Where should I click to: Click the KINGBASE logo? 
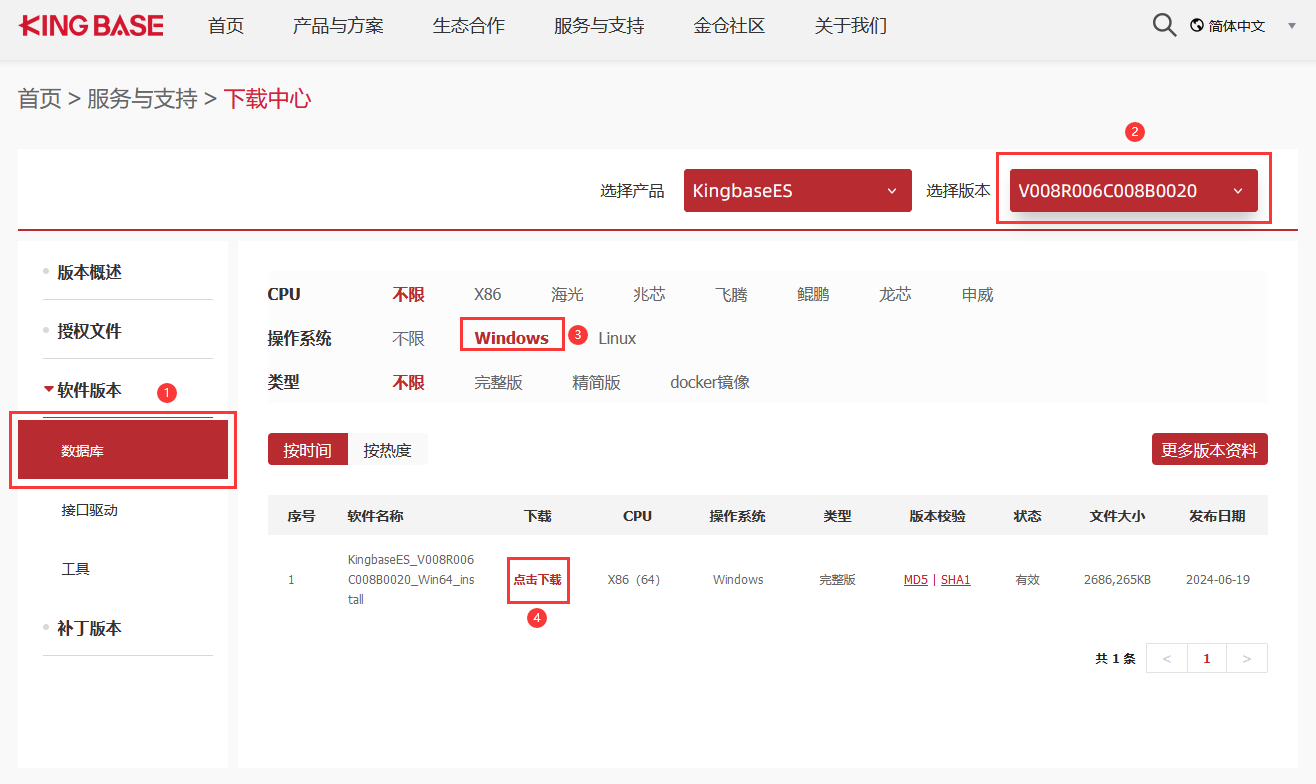coord(91,26)
